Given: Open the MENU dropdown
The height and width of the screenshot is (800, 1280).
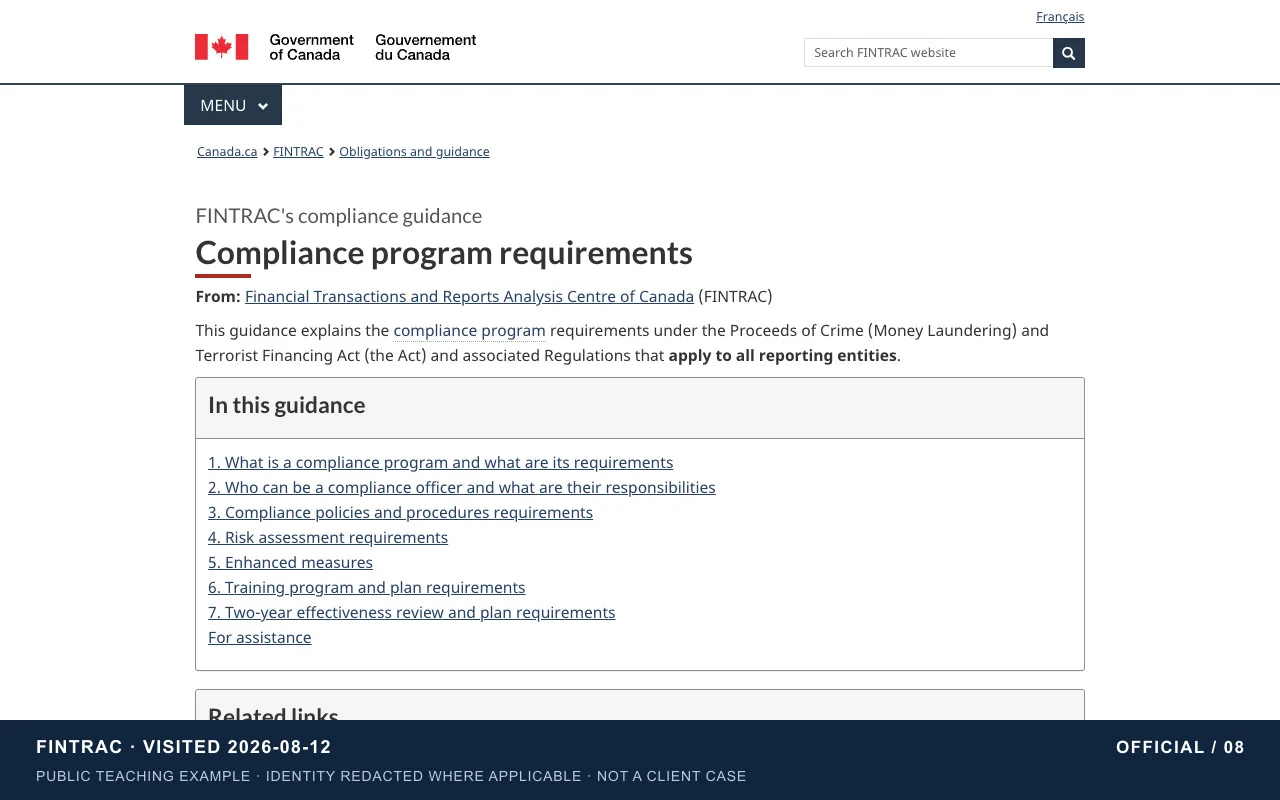Looking at the screenshot, I should pyautogui.click(x=233, y=105).
